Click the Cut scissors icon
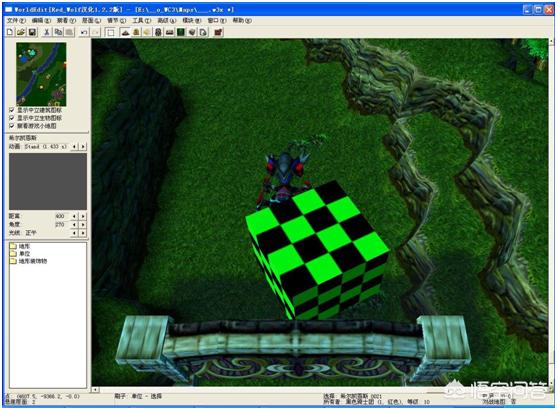 [x=47, y=32]
